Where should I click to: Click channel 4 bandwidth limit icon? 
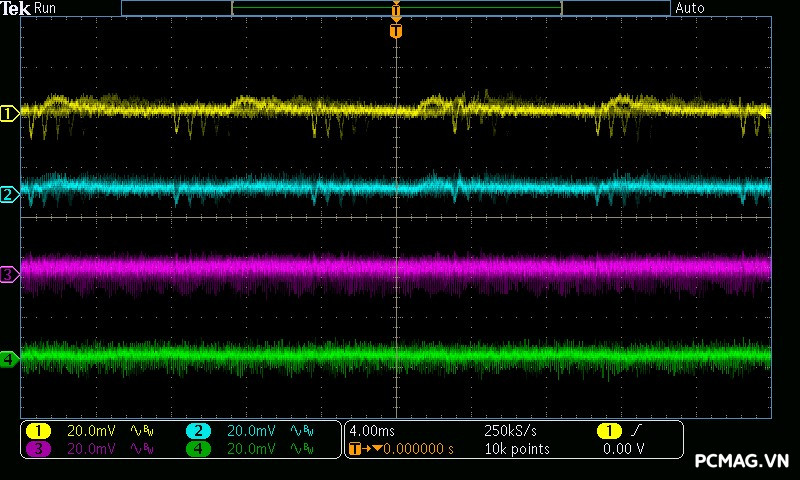300,450
